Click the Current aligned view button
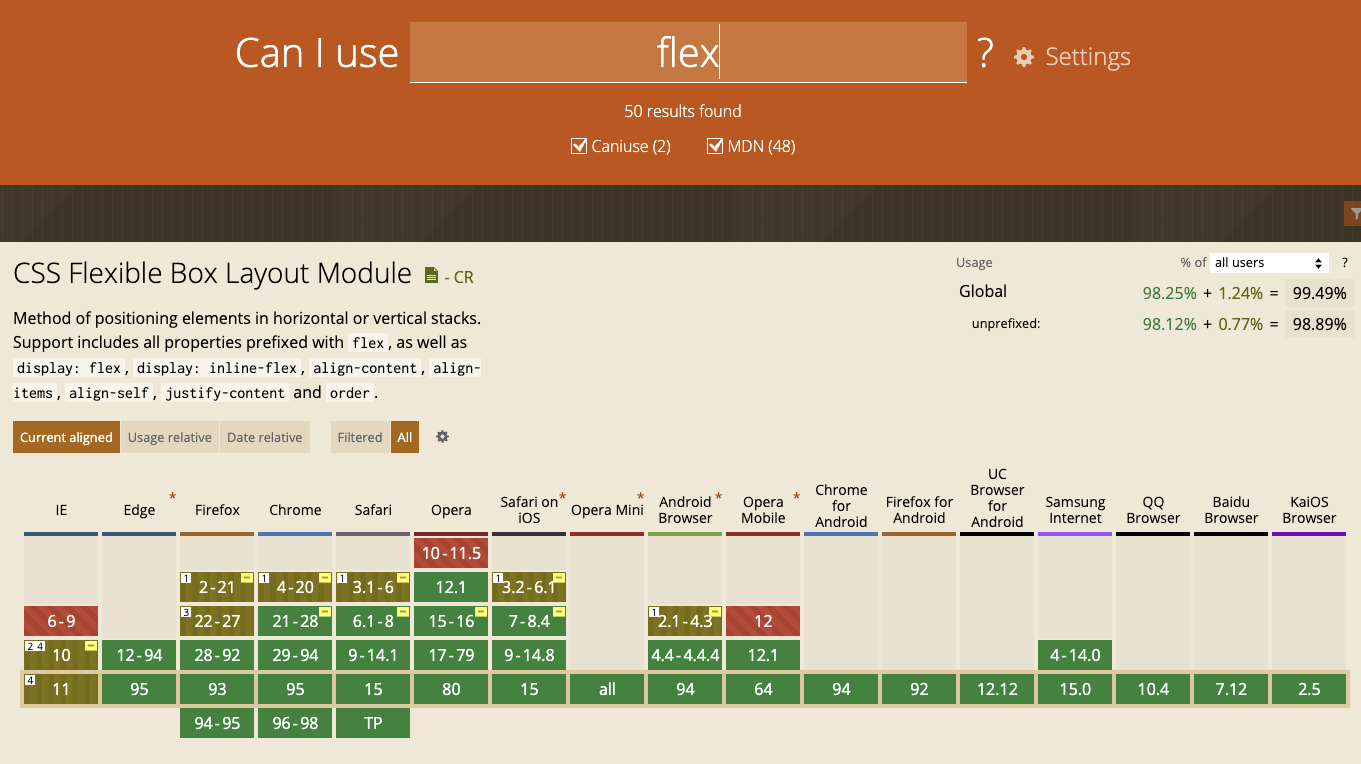The height and width of the screenshot is (764, 1361). pyautogui.click(x=65, y=437)
